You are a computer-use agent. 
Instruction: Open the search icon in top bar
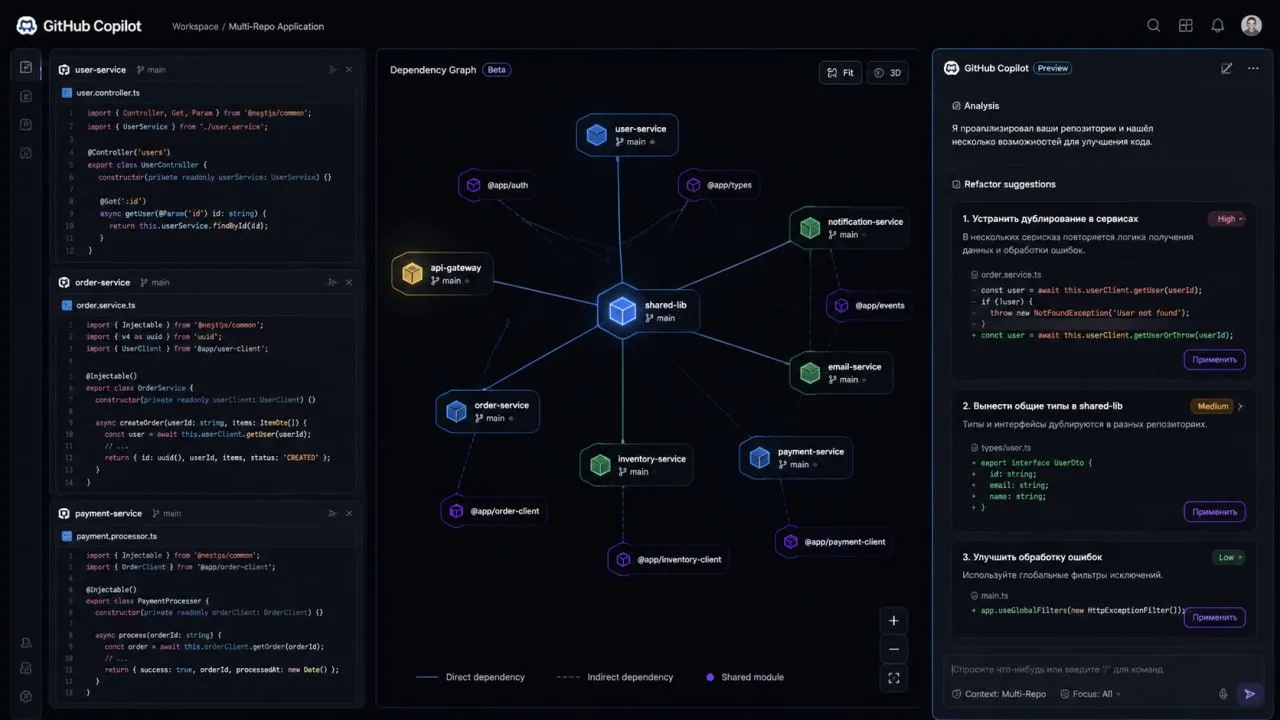click(x=1154, y=26)
